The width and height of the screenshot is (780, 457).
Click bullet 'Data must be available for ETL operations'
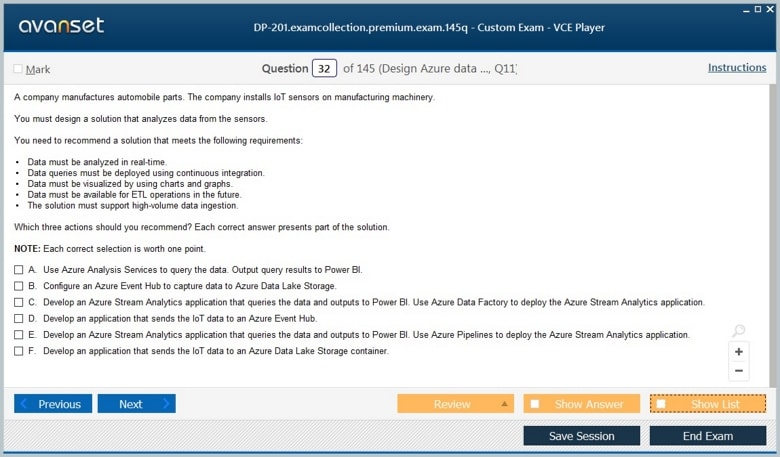134,194
